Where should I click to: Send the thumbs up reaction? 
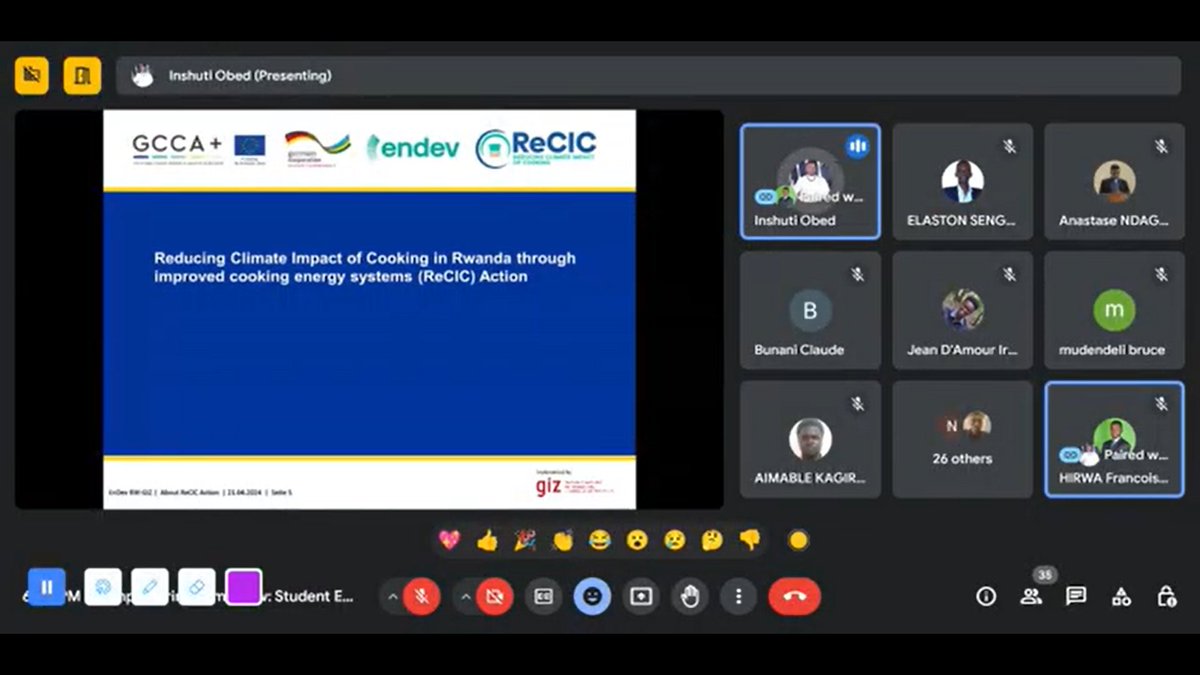click(x=487, y=540)
